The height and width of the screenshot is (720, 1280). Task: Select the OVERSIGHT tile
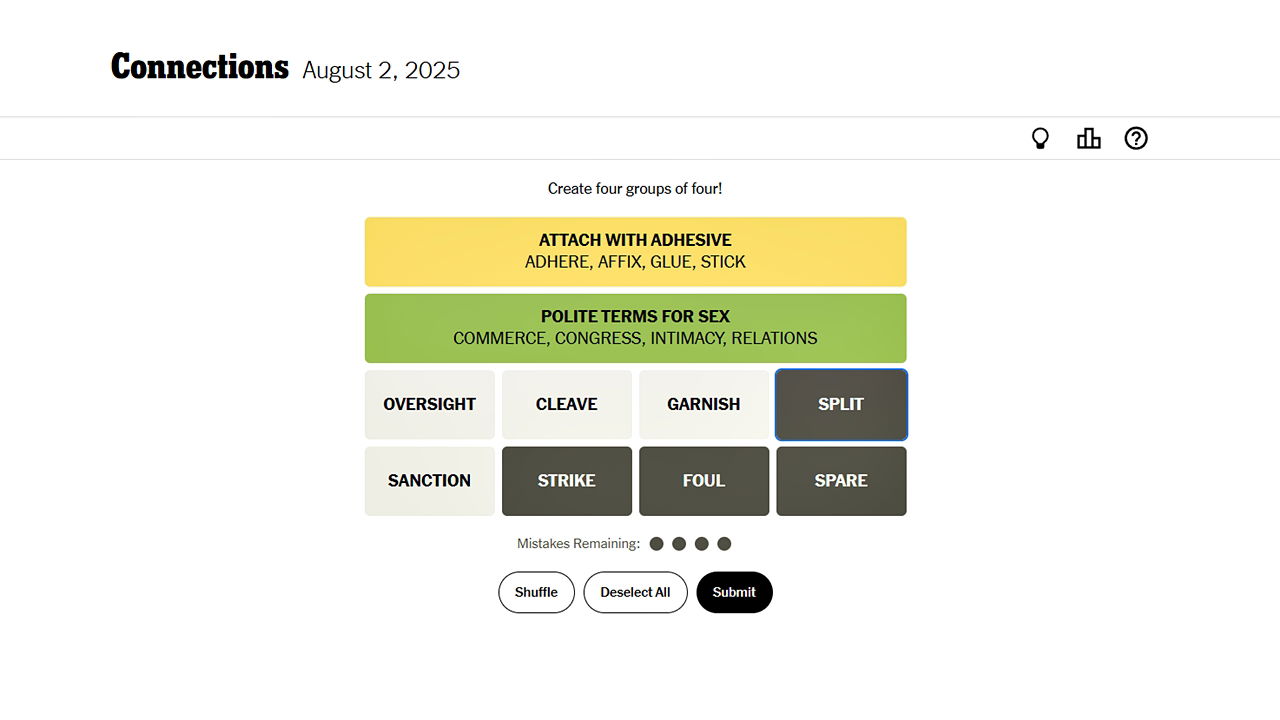click(429, 404)
